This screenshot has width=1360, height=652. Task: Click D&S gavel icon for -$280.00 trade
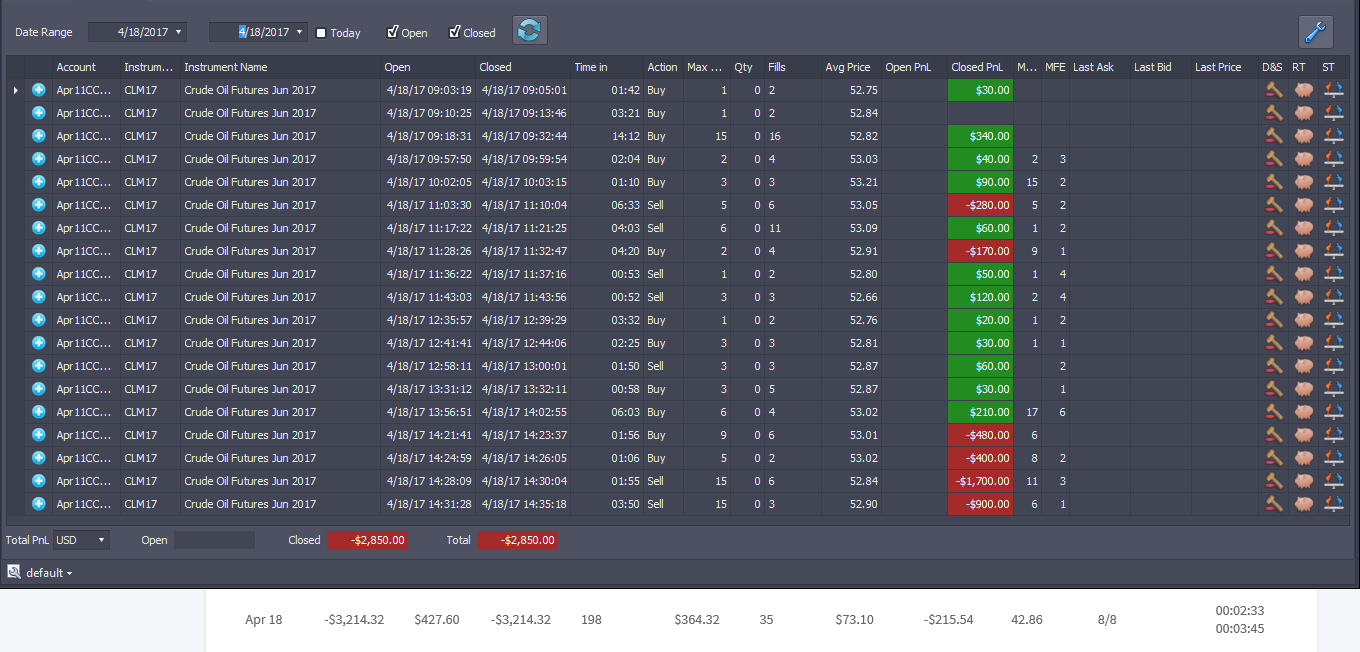click(1273, 205)
